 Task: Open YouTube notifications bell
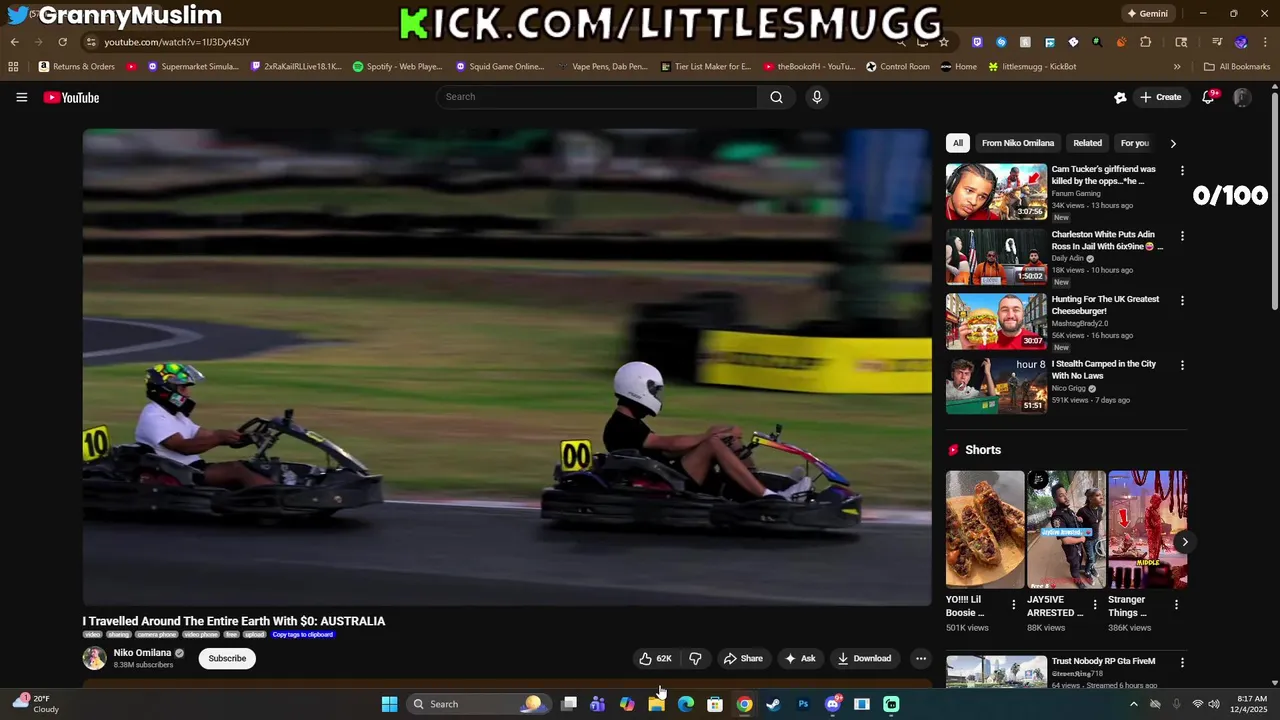[x=1209, y=97]
